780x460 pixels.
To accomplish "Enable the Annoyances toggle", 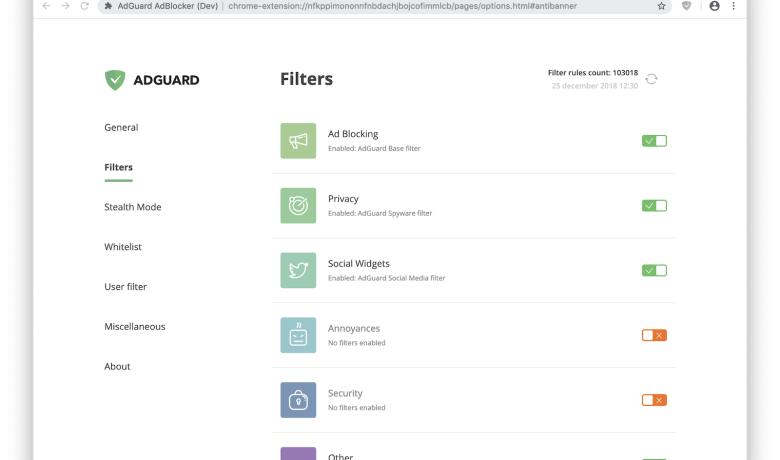I will pyautogui.click(x=654, y=335).
